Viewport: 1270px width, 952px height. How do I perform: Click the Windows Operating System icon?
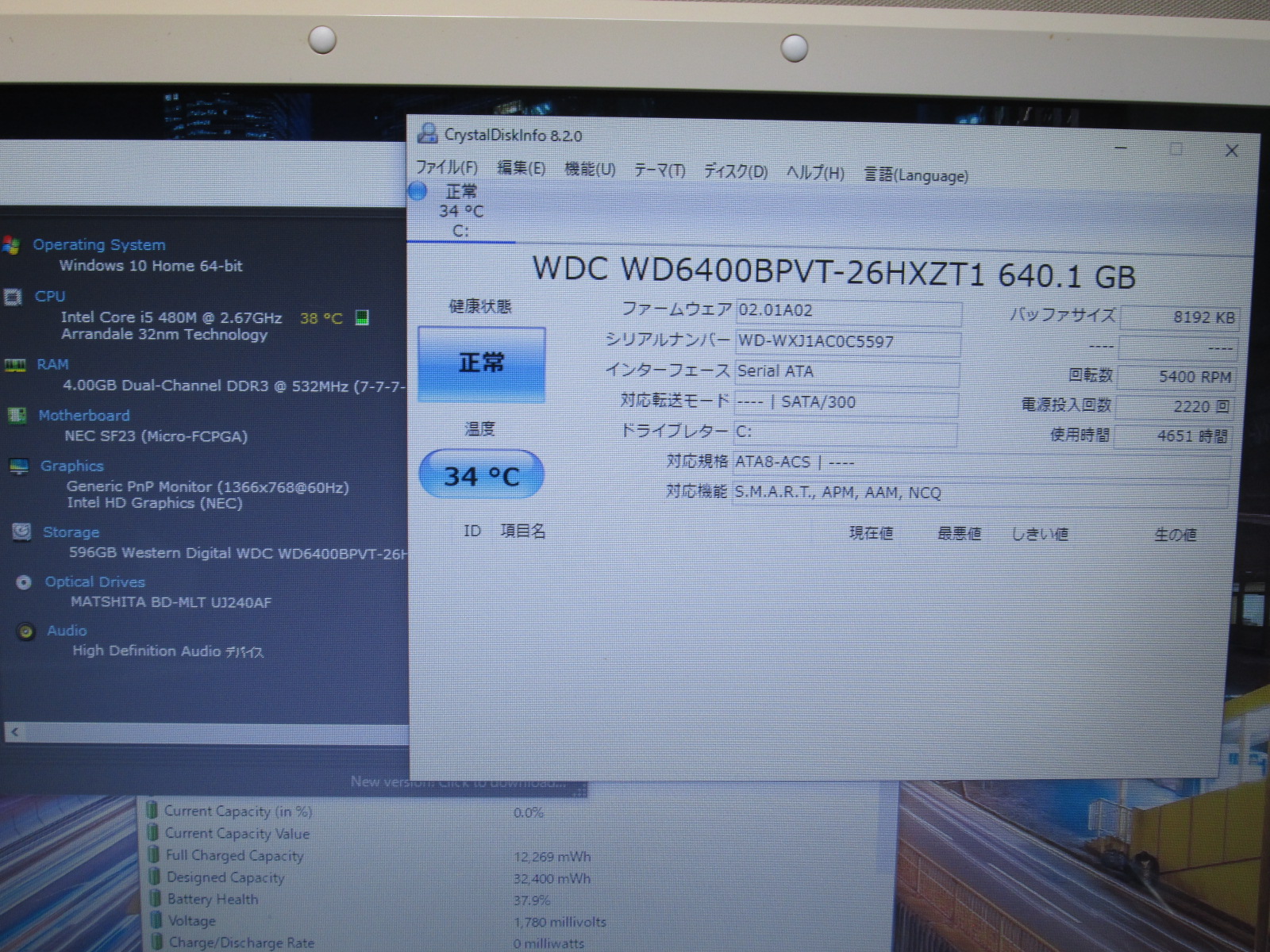point(11,245)
